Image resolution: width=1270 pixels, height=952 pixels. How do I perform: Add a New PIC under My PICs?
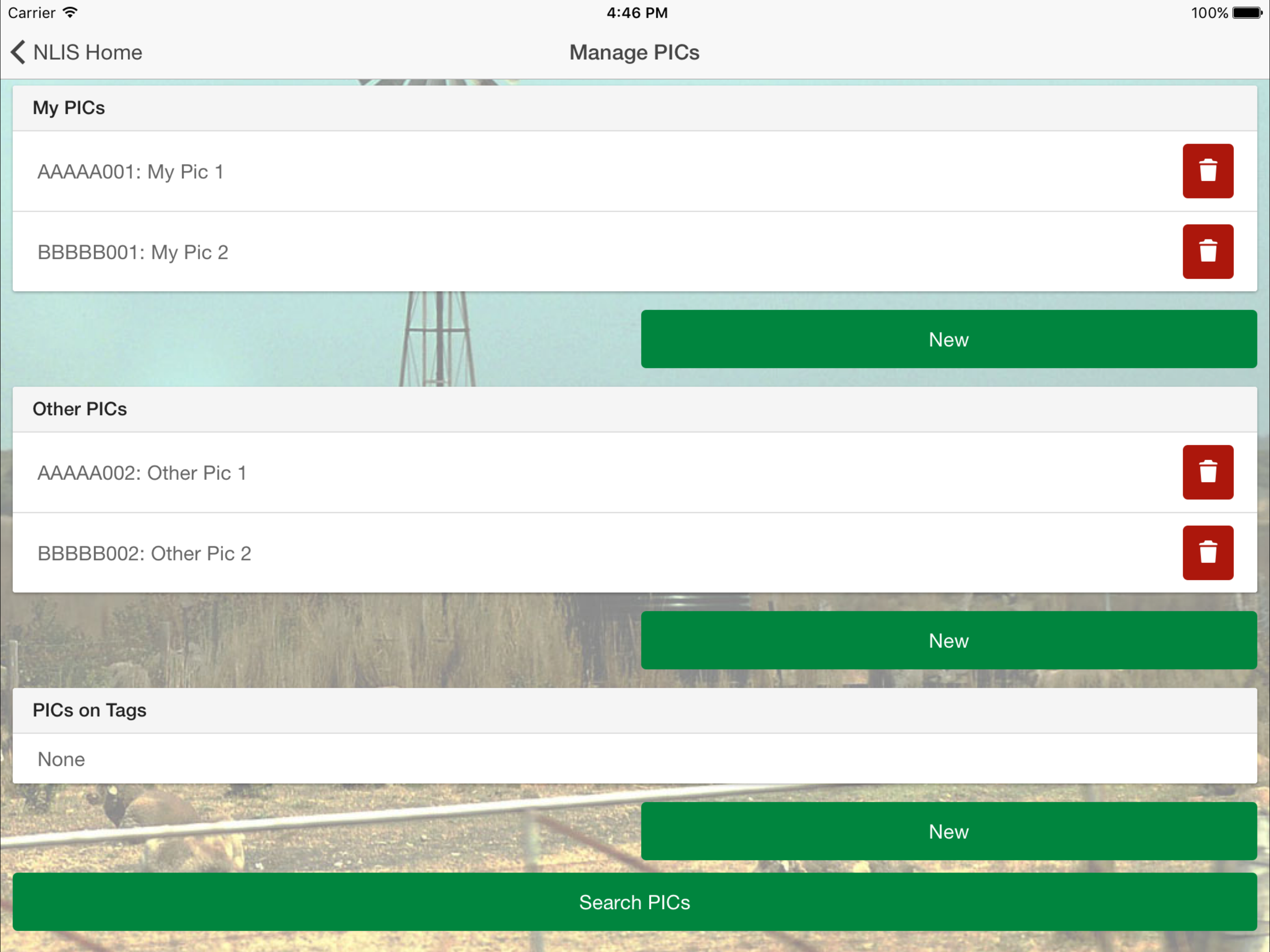click(948, 339)
